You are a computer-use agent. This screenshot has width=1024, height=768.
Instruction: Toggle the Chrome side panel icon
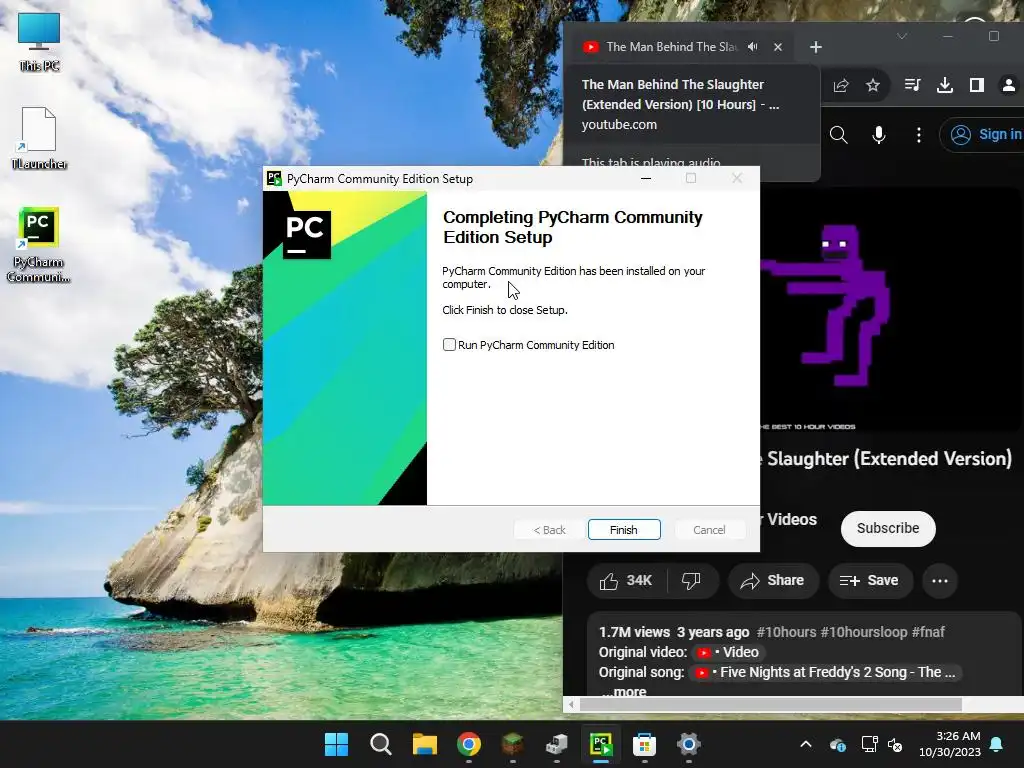[x=977, y=85]
